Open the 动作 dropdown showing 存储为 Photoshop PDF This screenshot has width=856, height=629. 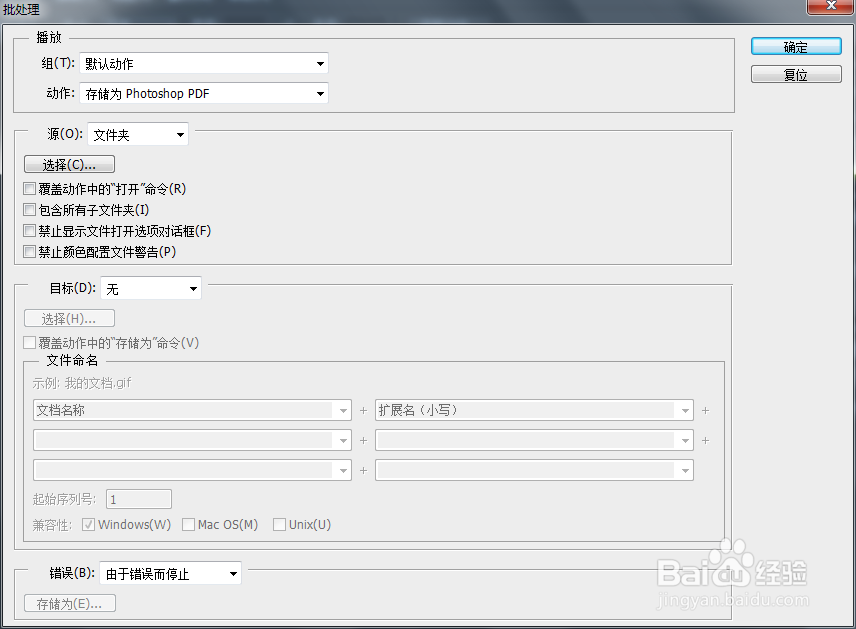204,93
